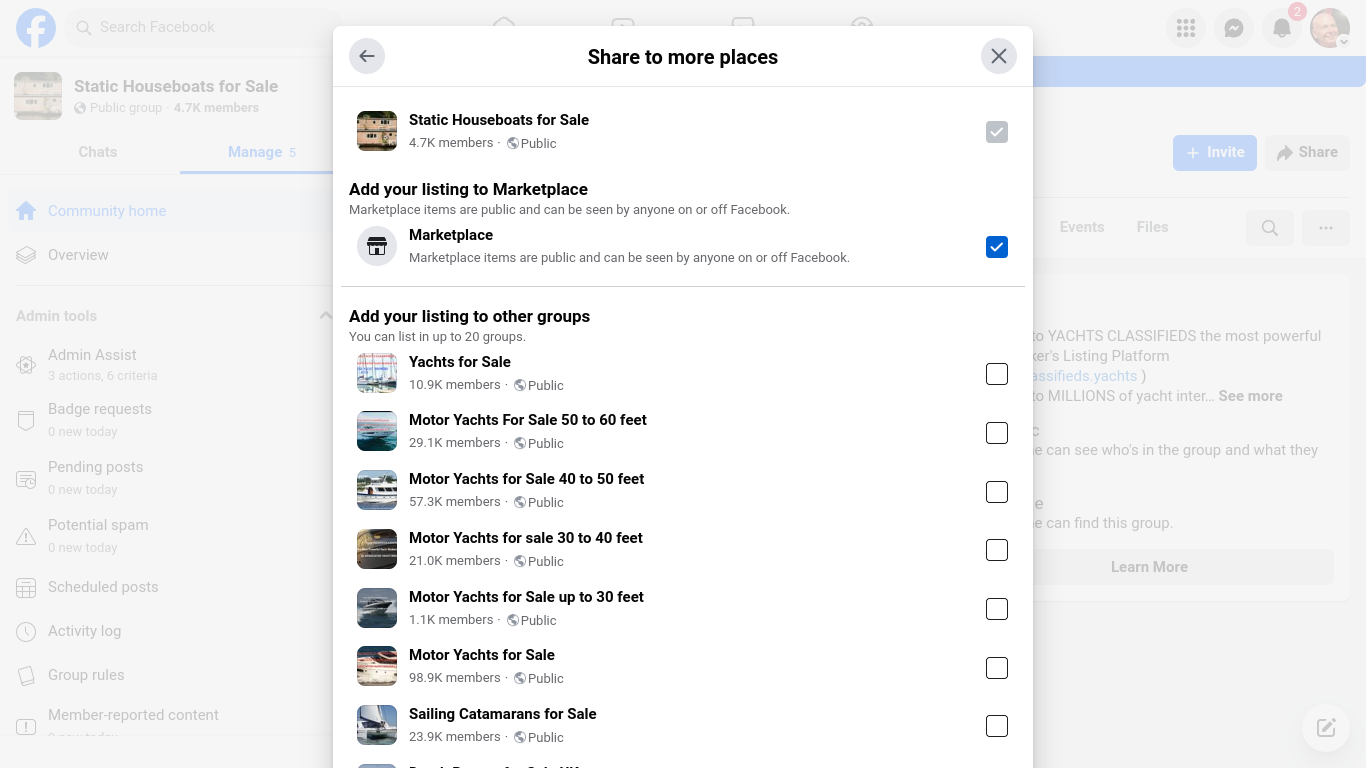Click the Potential spam warning icon

pos(26,537)
